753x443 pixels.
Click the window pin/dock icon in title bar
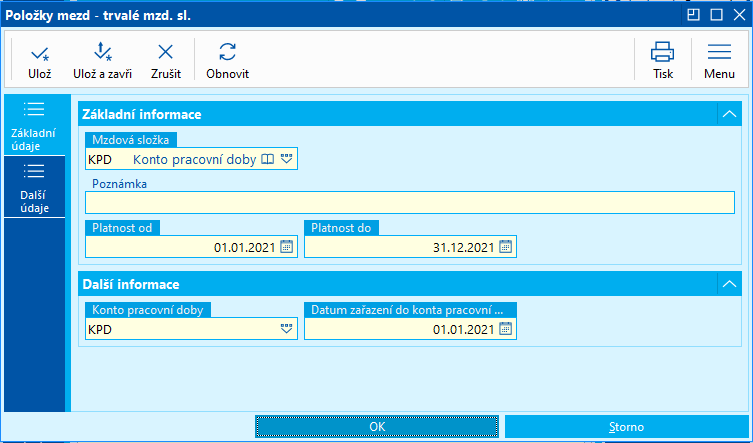tap(693, 15)
